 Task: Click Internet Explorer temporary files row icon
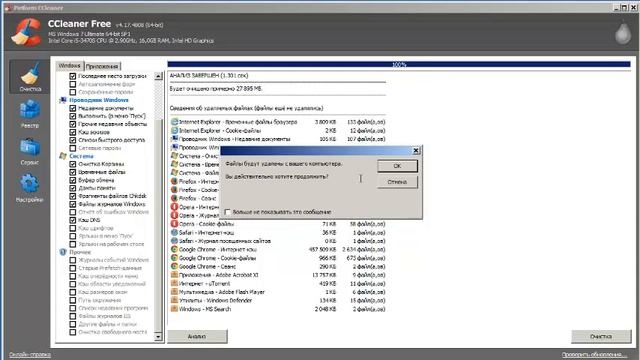(174, 122)
